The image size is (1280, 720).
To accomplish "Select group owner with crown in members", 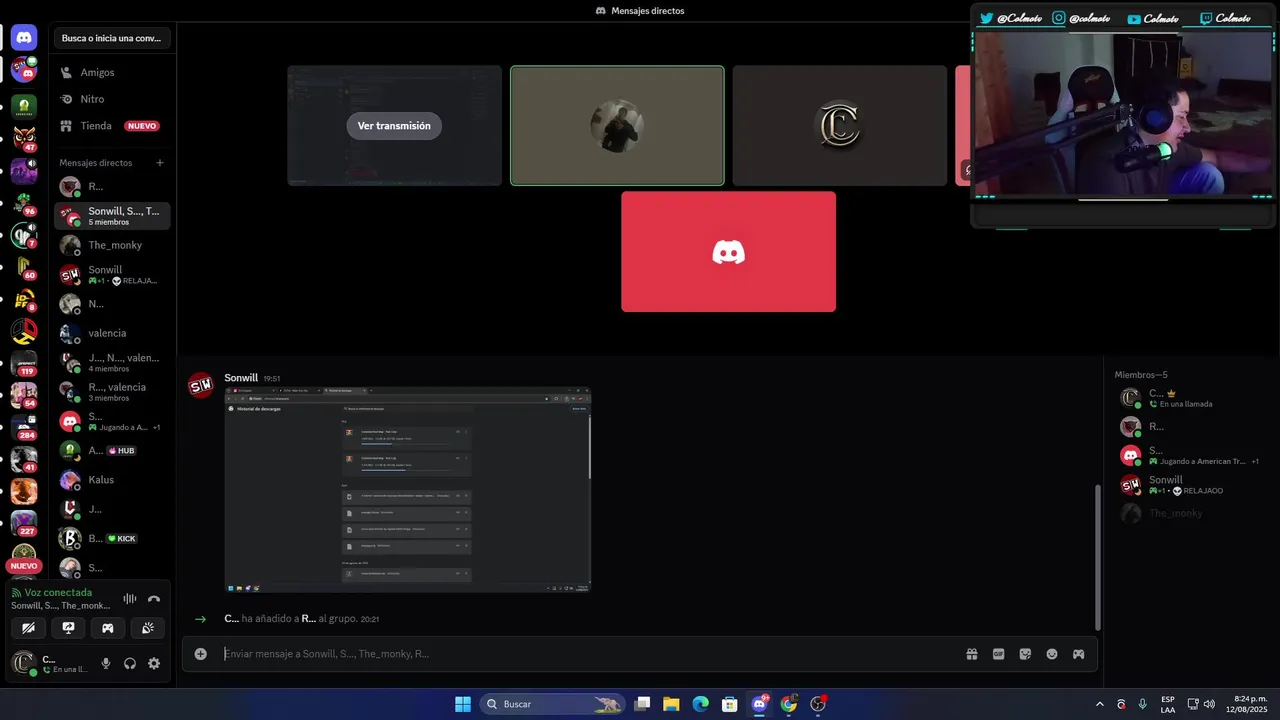I will (1190, 398).
